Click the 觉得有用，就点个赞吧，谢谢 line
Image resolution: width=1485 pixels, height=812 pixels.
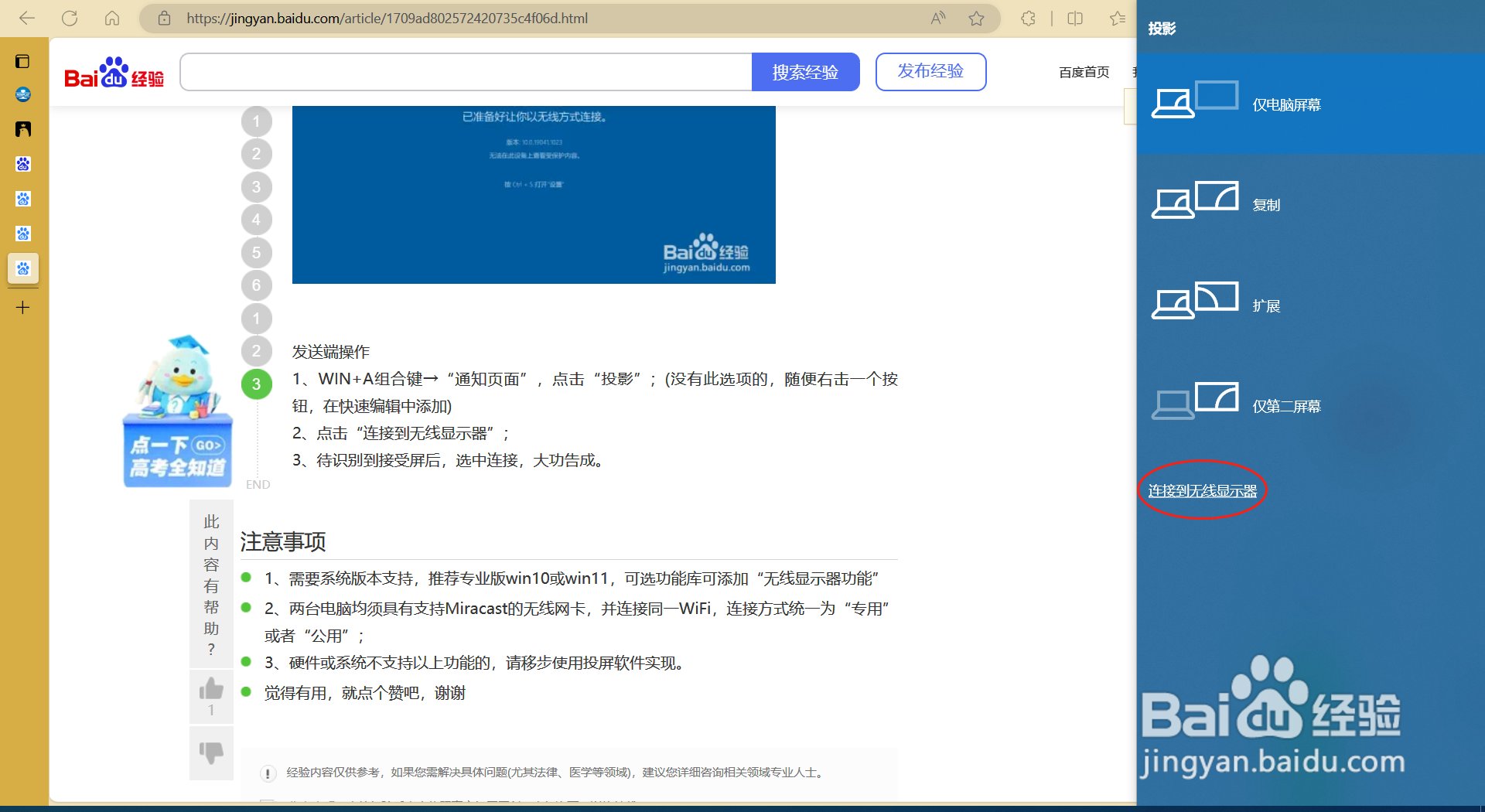[365, 693]
